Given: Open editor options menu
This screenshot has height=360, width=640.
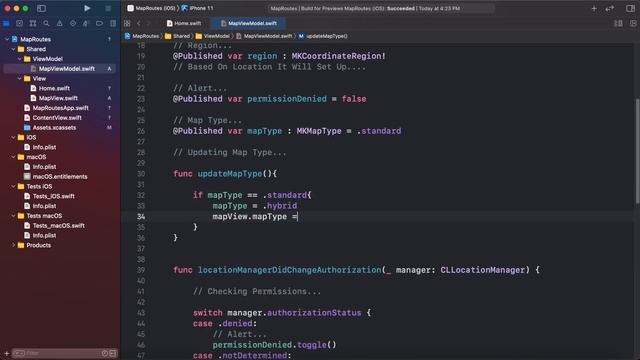Looking at the screenshot, I should 618,23.
